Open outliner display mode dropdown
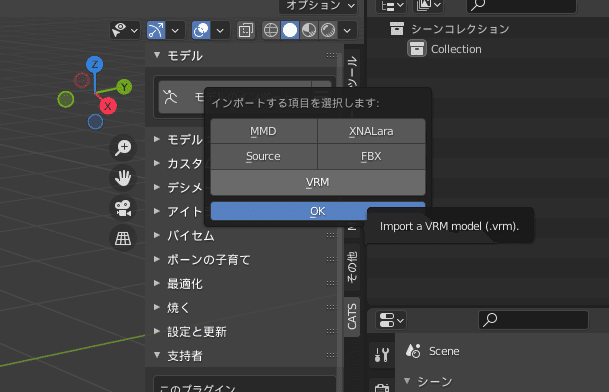The width and height of the screenshot is (609, 392). point(391,6)
